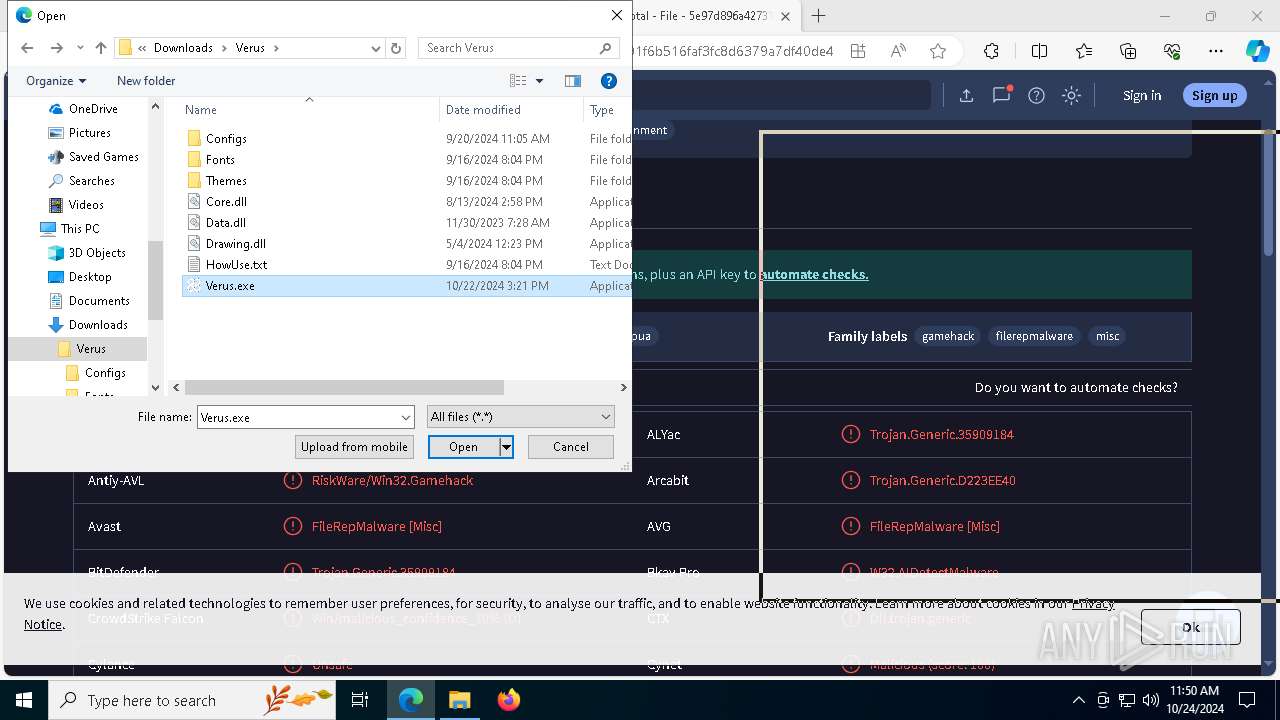Open File Explorer from the taskbar
This screenshot has width=1280, height=720.
click(x=459, y=700)
